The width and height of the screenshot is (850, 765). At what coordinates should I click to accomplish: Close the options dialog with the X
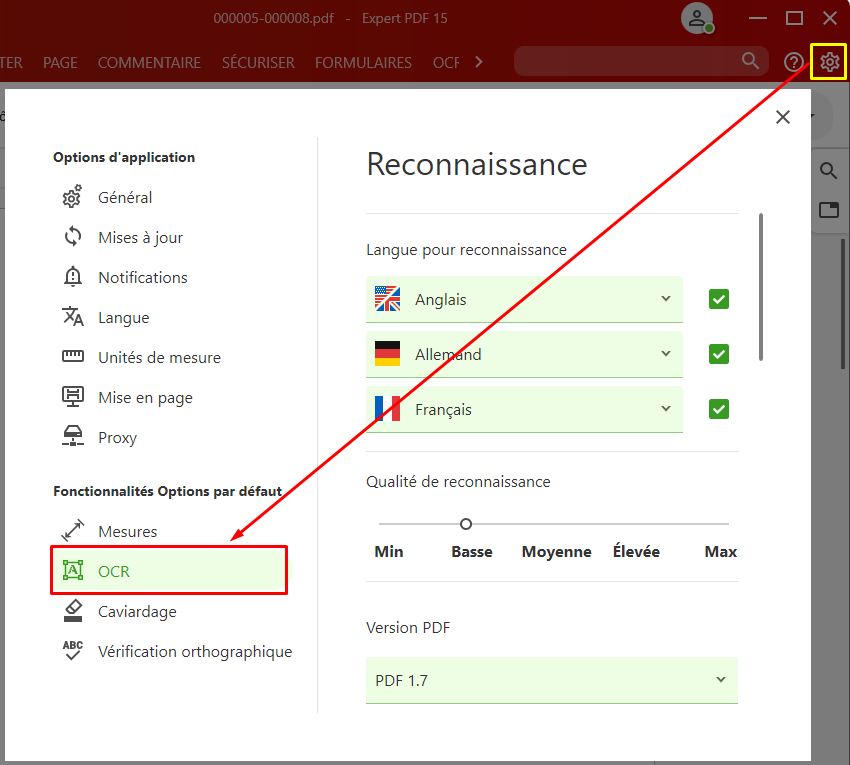[782, 117]
